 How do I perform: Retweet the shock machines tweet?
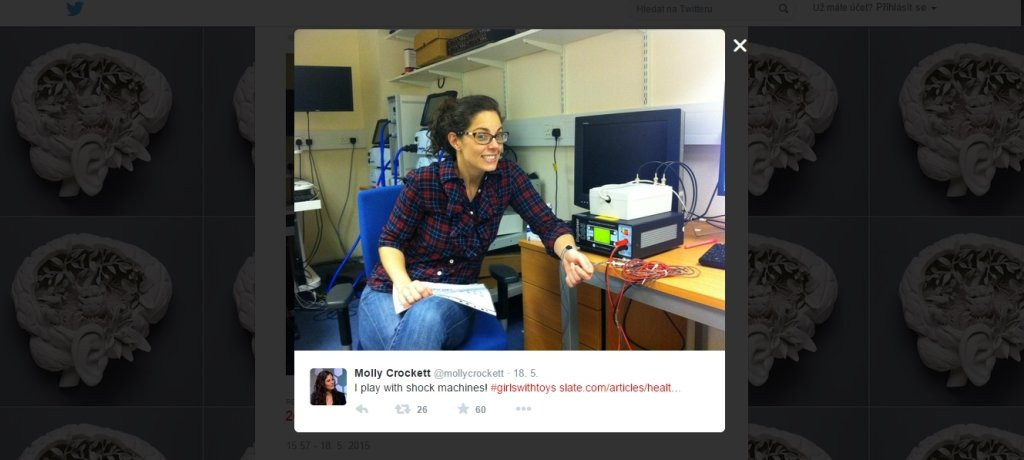coord(403,409)
